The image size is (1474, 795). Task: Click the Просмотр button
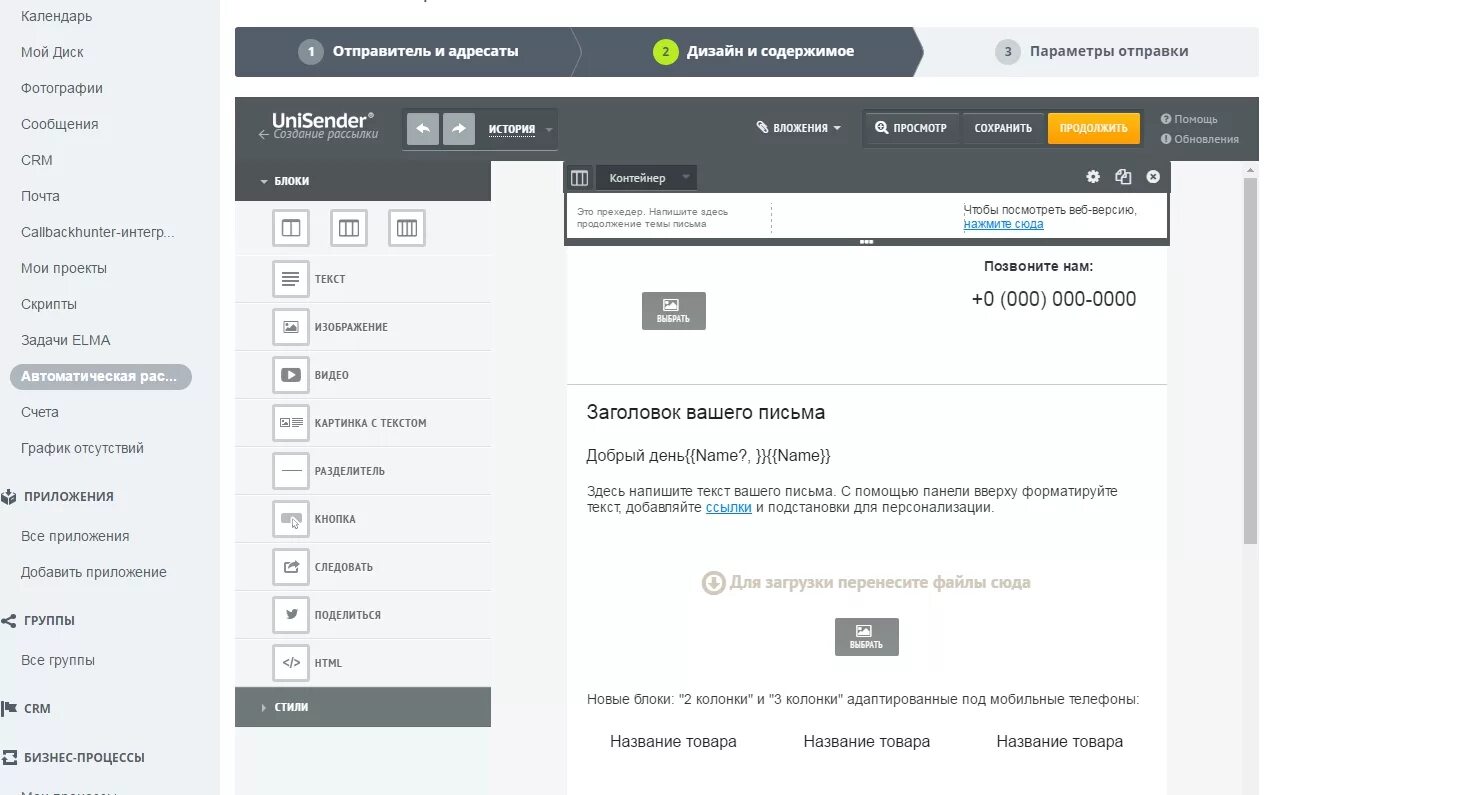coord(910,128)
